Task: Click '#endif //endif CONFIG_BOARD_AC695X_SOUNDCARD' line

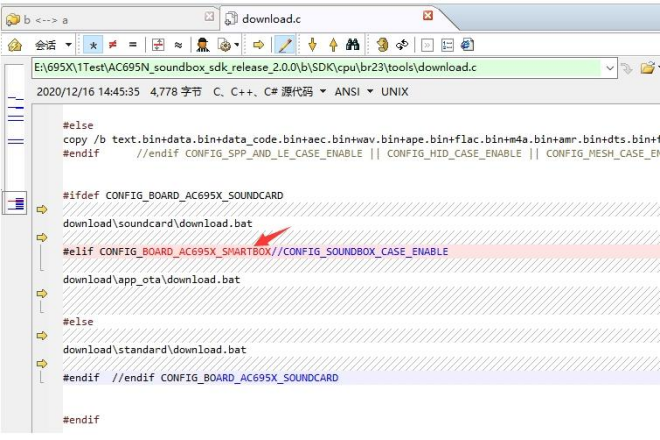Action: click(361, 378)
